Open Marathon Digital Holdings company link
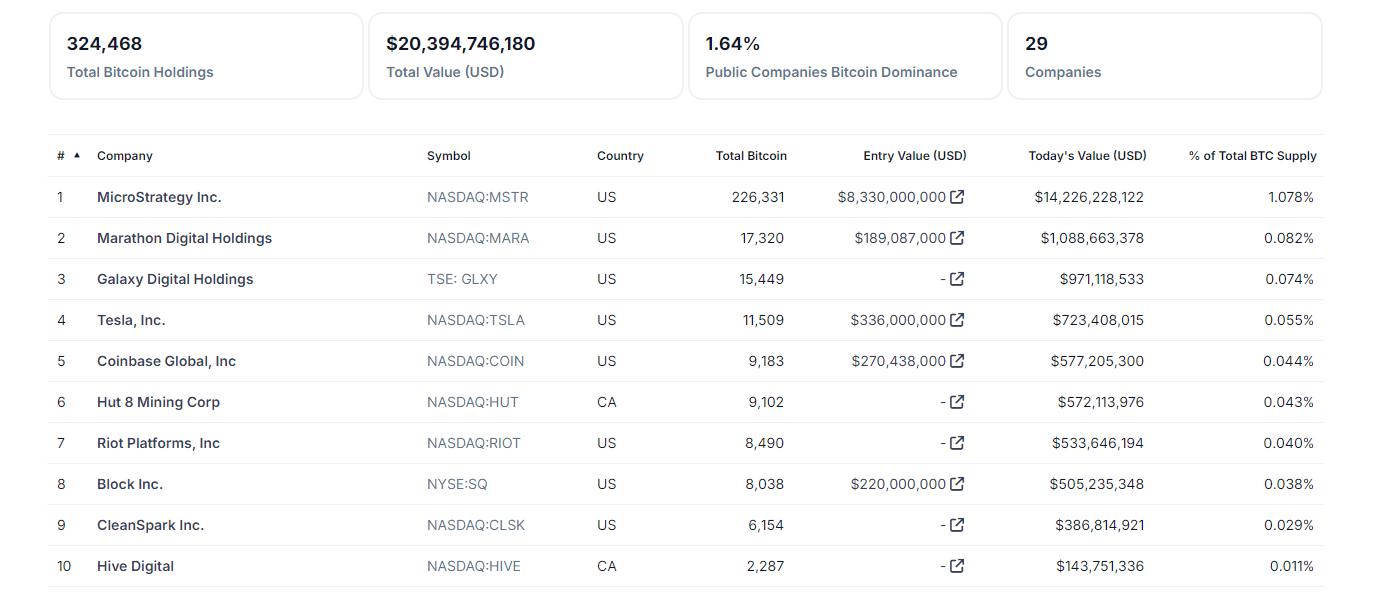The height and width of the screenshot is (592, 1375). pos(184,238)
